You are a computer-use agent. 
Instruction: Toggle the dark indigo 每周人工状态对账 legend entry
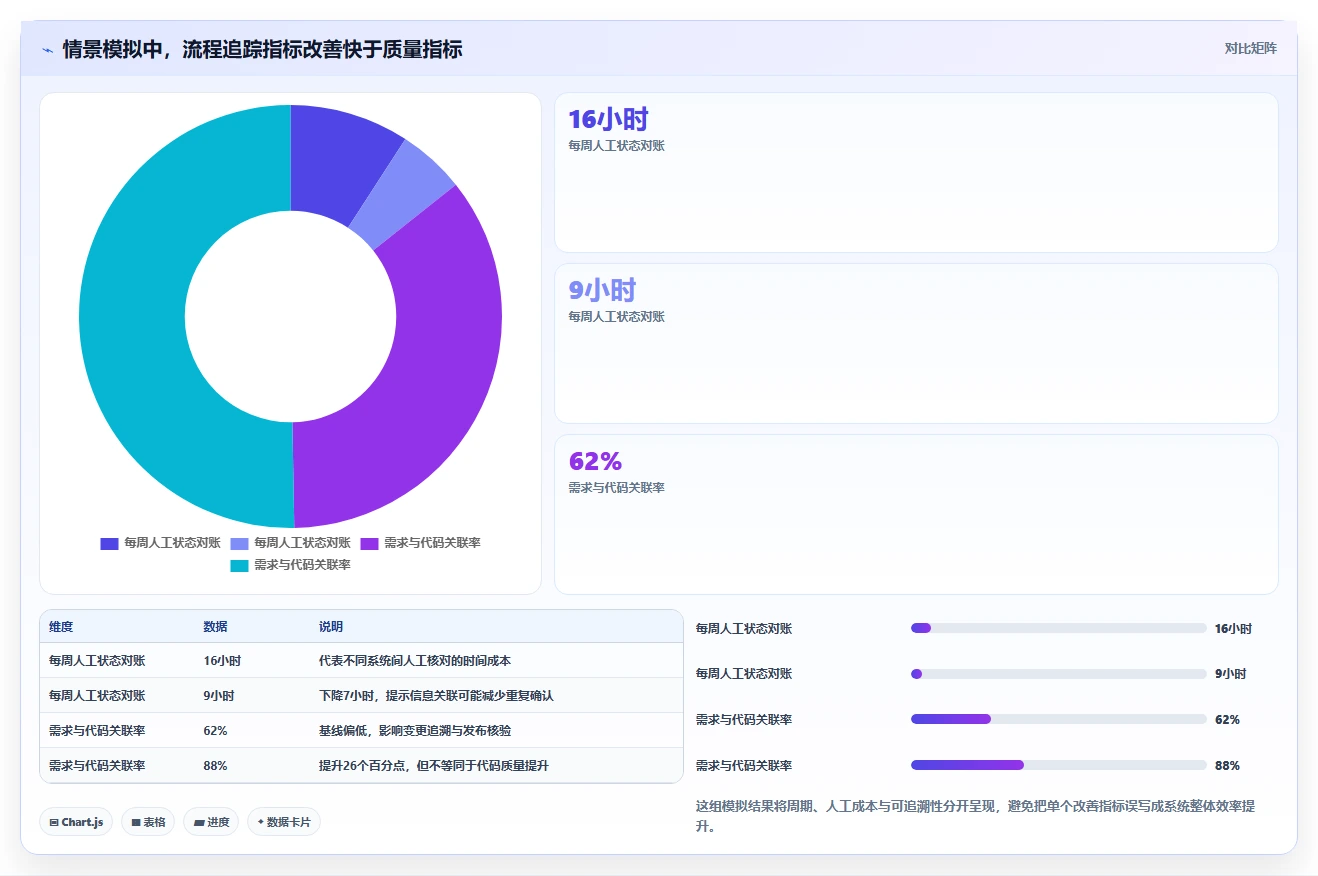click(160, 543)
